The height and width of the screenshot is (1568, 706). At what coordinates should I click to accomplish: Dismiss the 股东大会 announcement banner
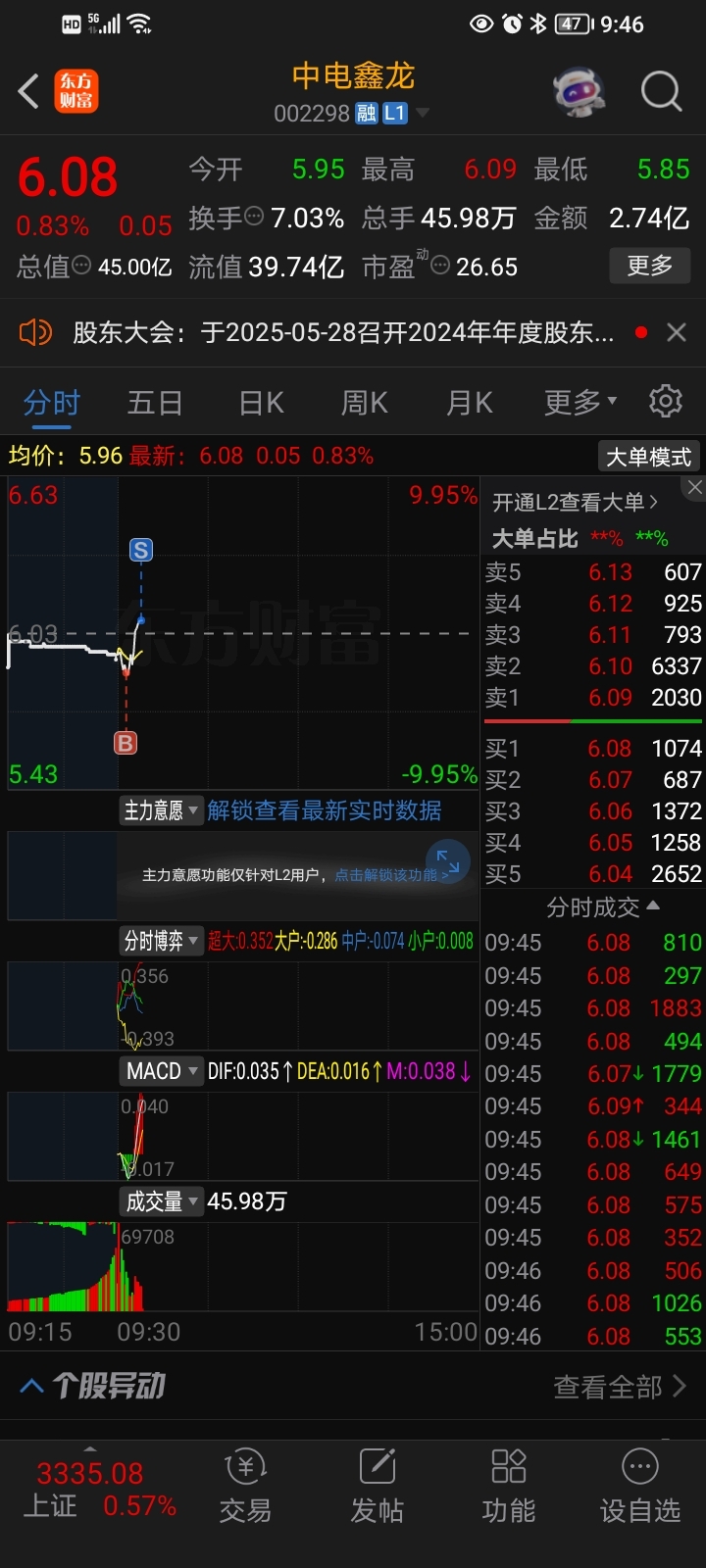point(677,332)
